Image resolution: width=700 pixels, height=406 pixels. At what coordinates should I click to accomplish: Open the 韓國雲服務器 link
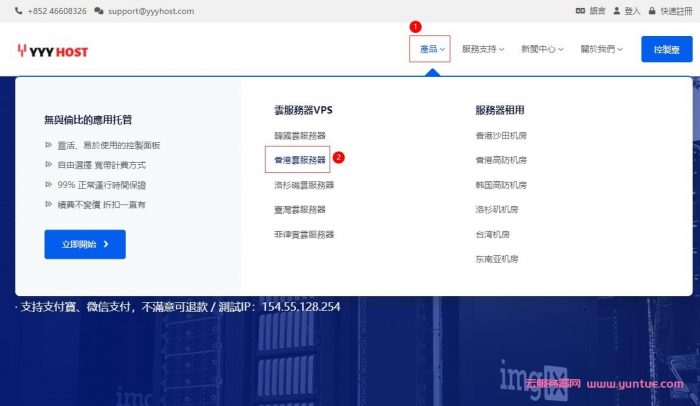click(x=300, y=135)
